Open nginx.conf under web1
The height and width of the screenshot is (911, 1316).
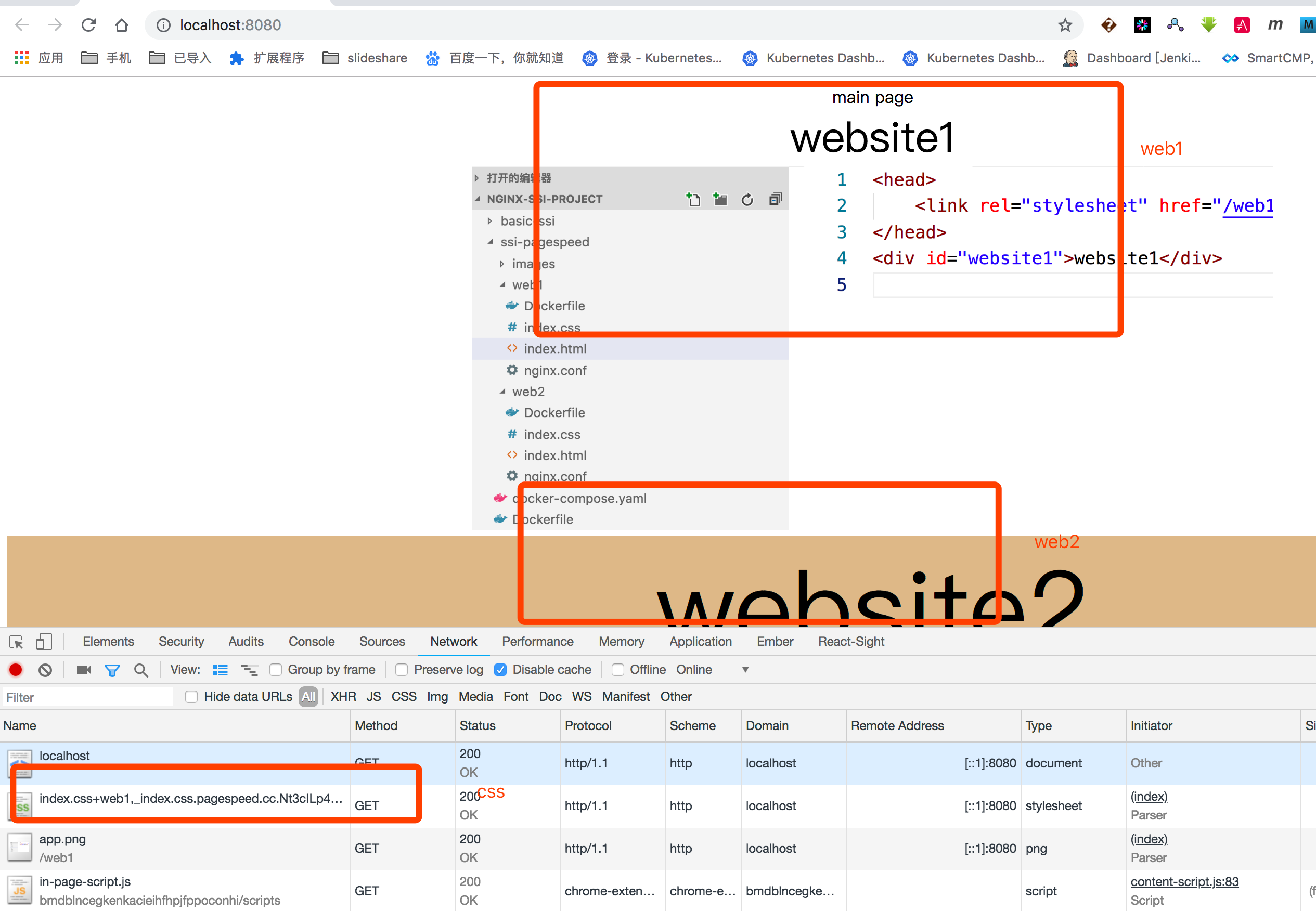[x=555, y=370]
